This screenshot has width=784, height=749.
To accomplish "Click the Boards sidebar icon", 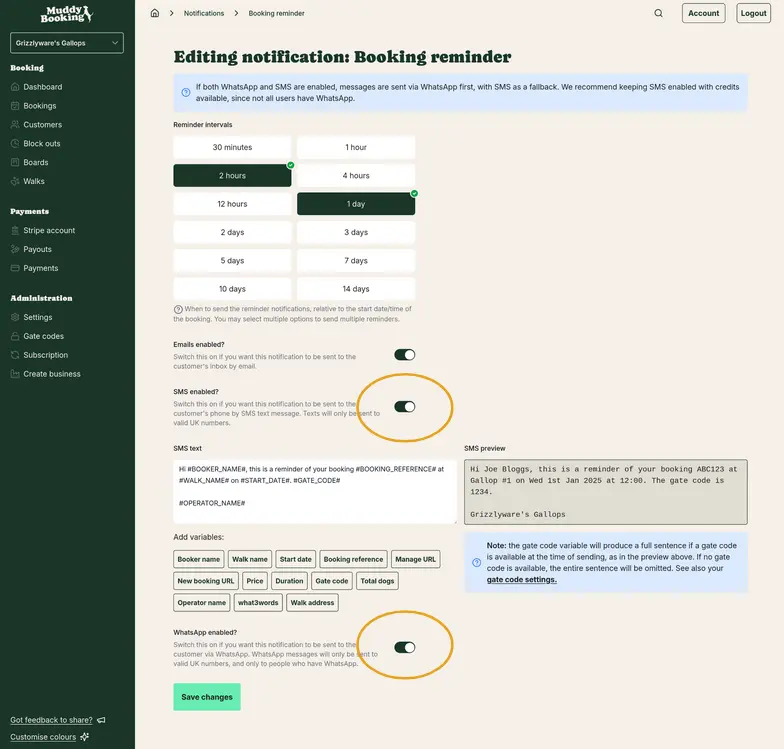I will tap(15, 162).
